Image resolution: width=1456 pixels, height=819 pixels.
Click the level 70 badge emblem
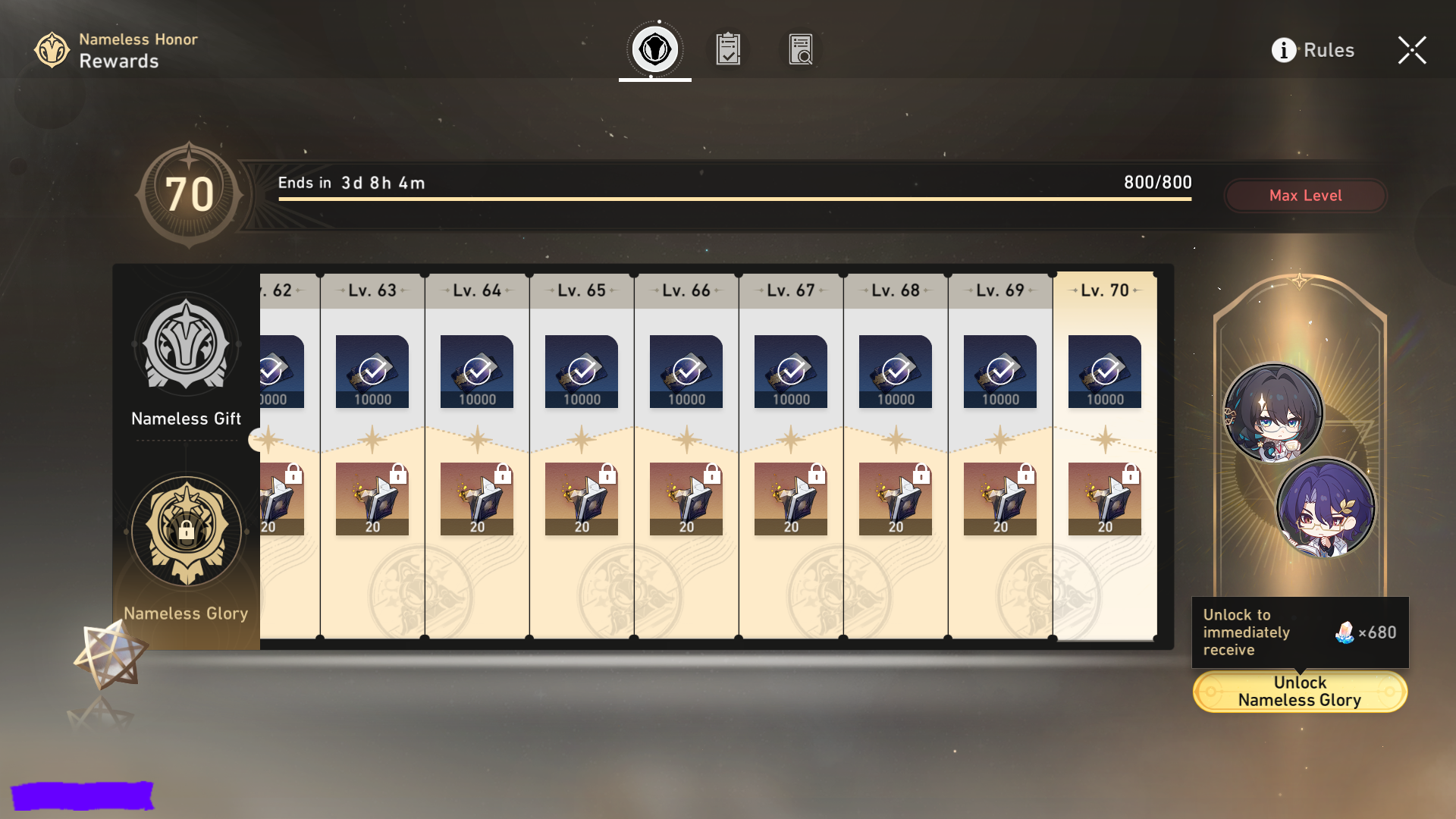(x=190, y=195)
